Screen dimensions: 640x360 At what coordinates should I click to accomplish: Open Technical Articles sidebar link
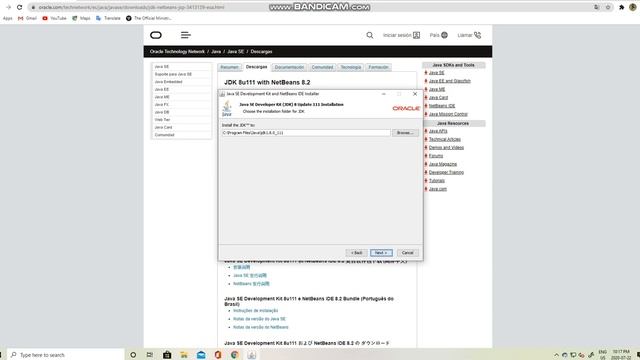tap(444, 140)
